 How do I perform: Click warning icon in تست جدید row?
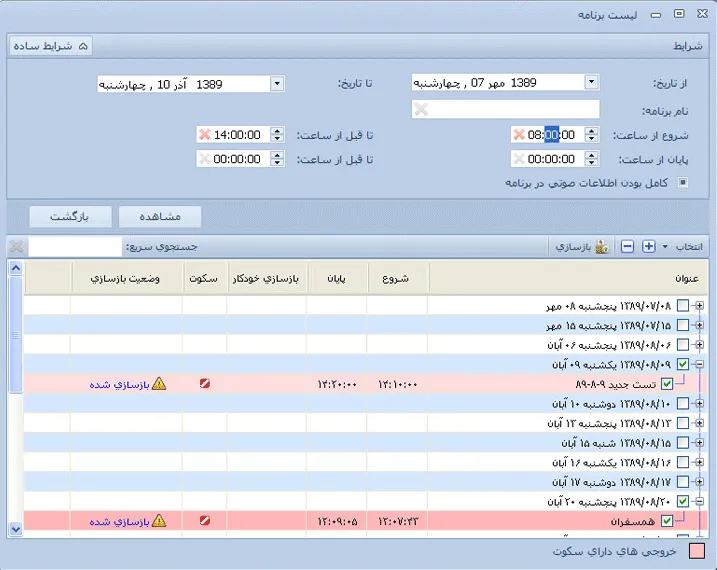[x=159, y=384]
